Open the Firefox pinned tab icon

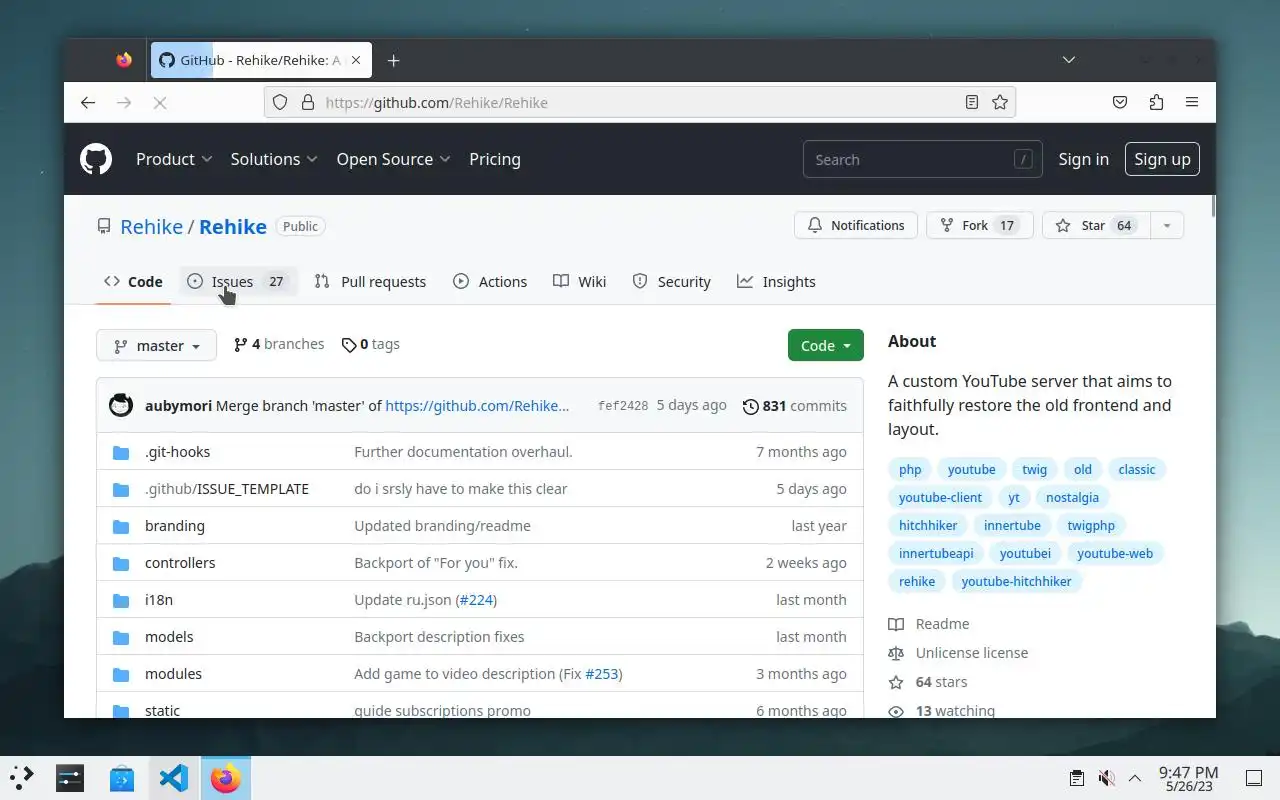pos(124,60)
